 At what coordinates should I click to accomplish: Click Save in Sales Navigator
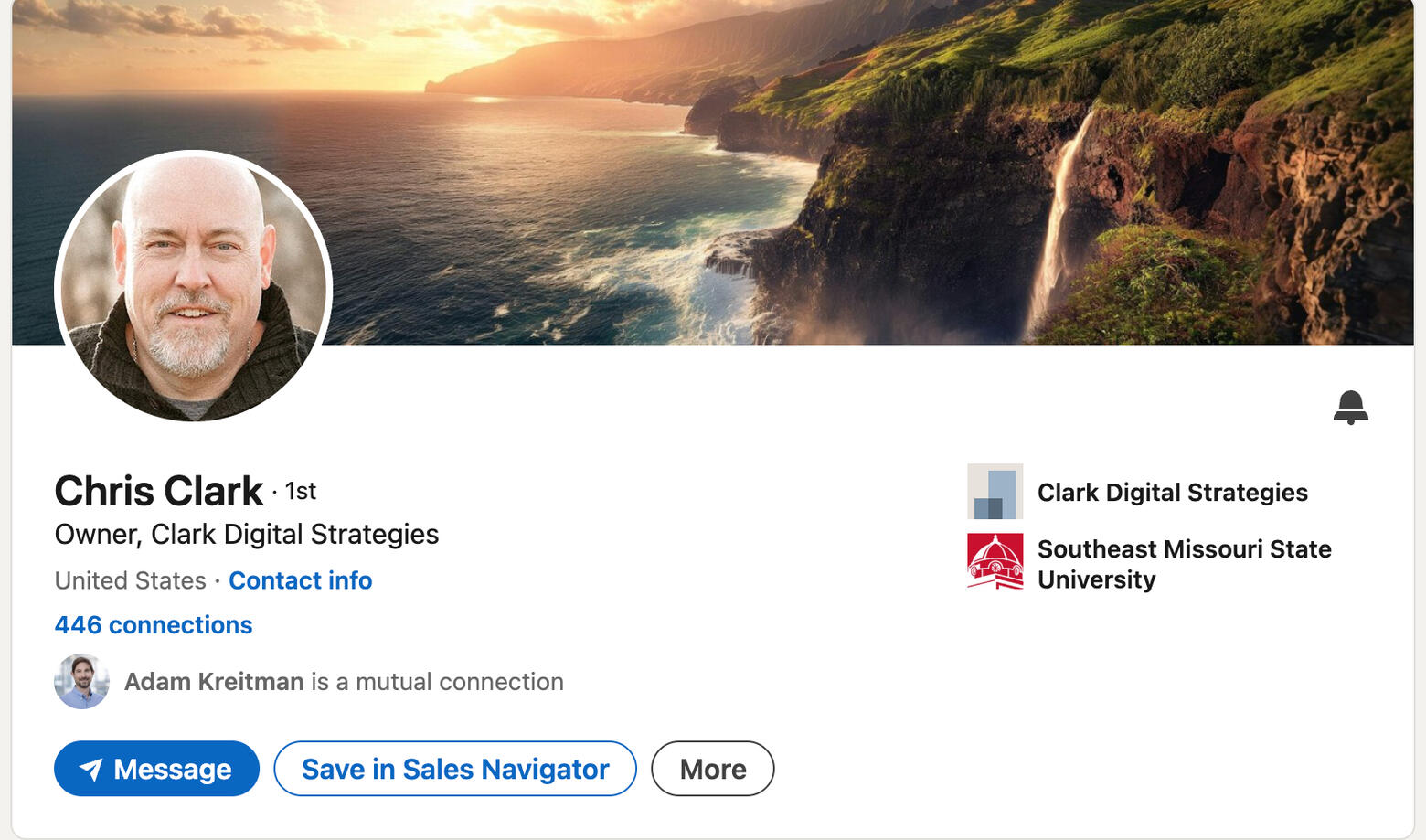(x=455, y=770)
